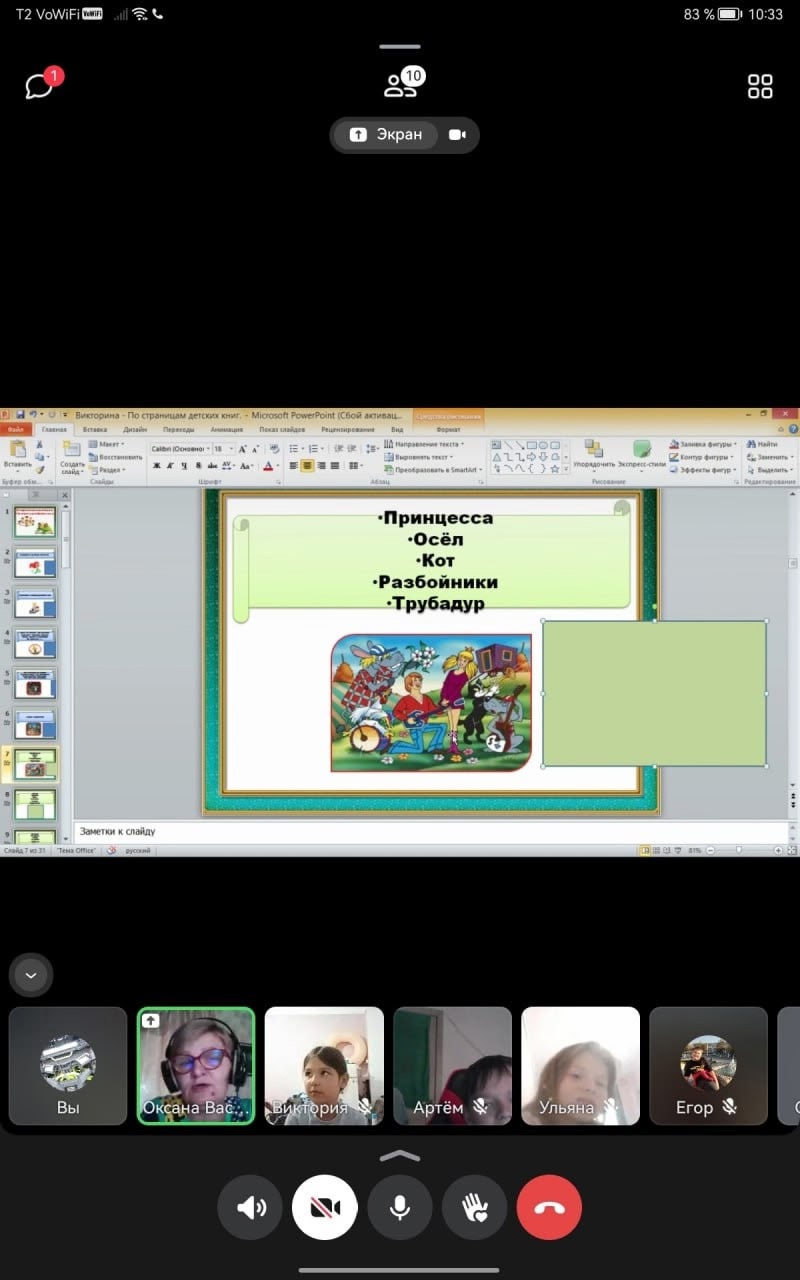Click the columns icon in paragraph group
Image resolution: width=800 pixels, height=1280 pixels.
(x=353, y=465)
